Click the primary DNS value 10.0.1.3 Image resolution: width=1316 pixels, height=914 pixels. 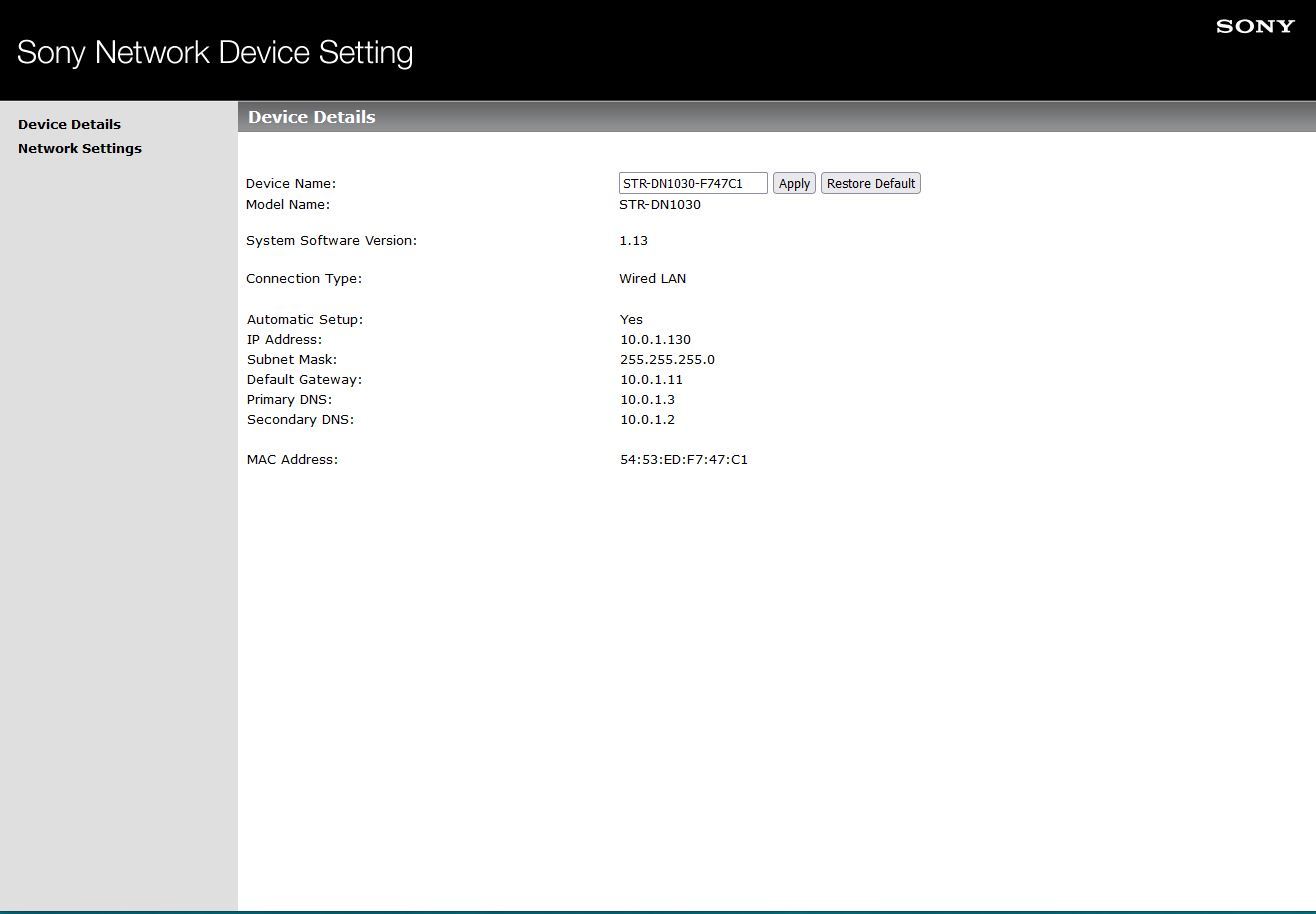pyautogui.click(x=647, y=400)
